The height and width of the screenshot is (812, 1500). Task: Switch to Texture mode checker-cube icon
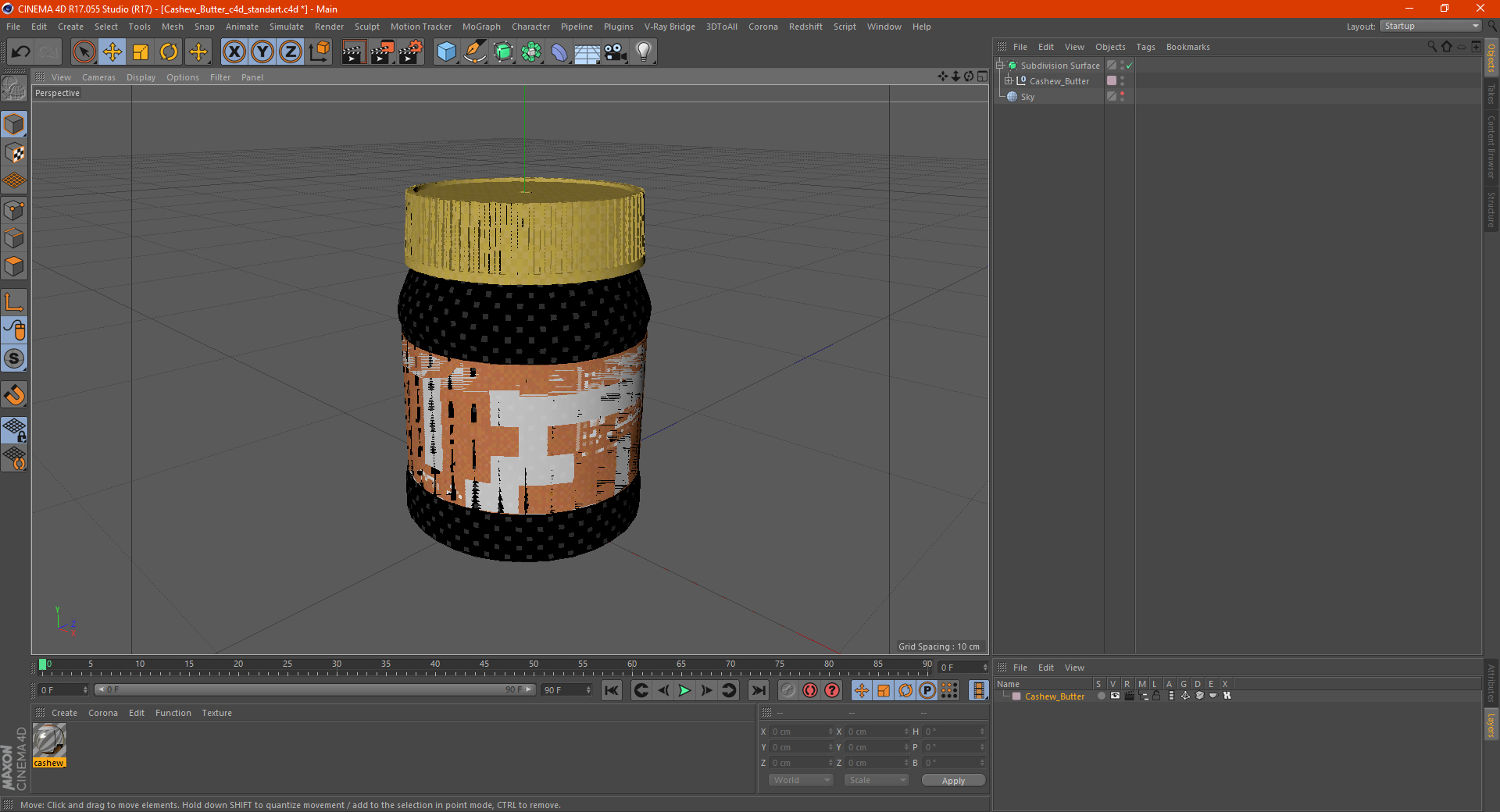point(14,153)
